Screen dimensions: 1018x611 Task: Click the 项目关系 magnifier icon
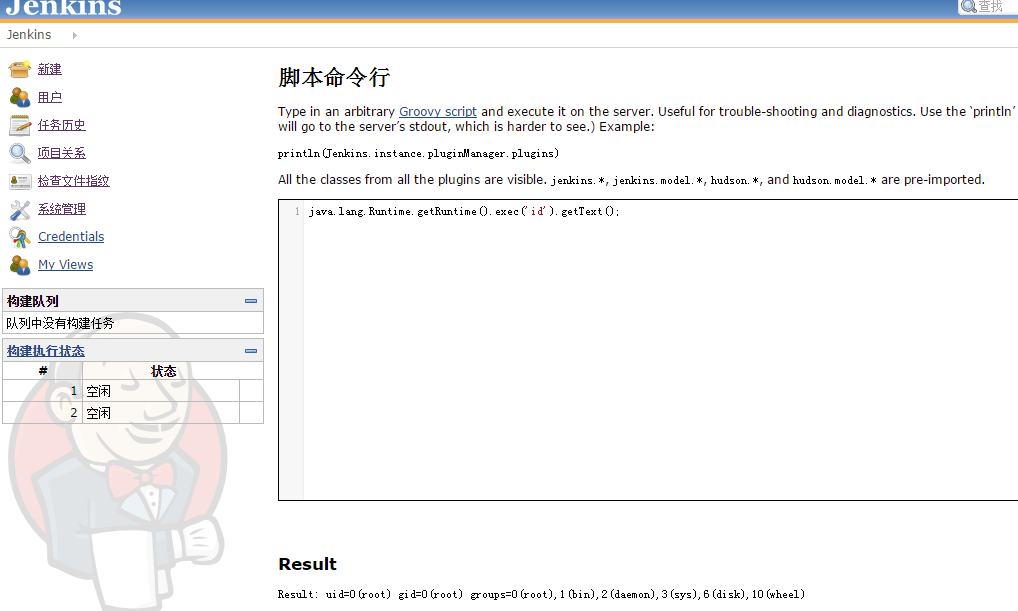click(19, 153)
